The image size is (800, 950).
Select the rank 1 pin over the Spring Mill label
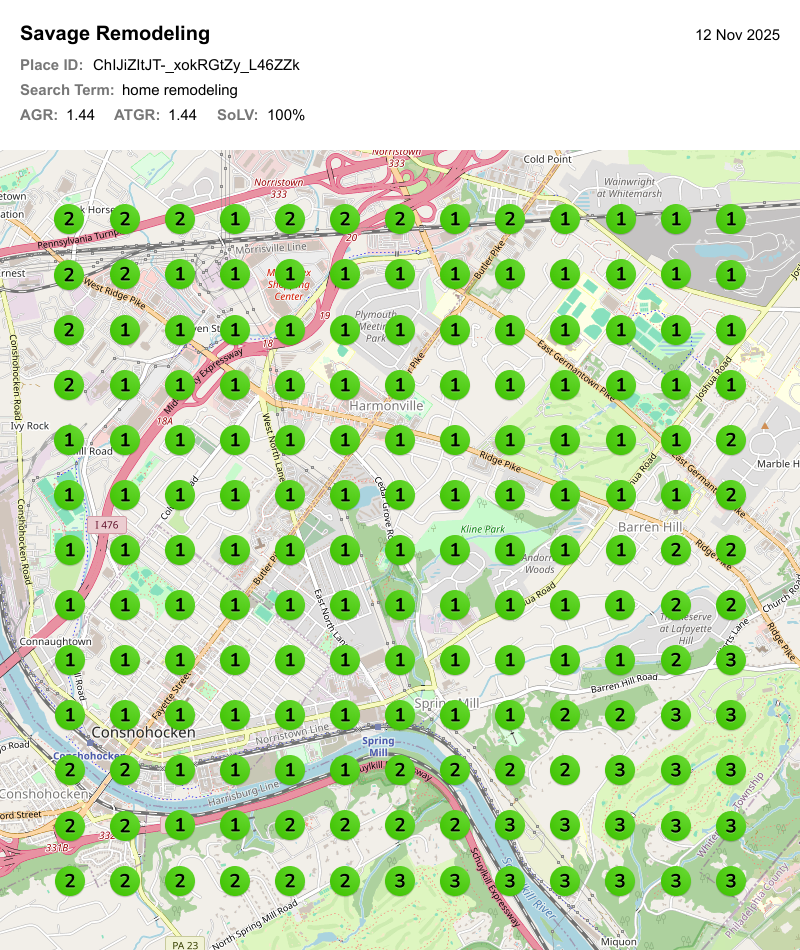pyautogui.click(x=455, y=715)
